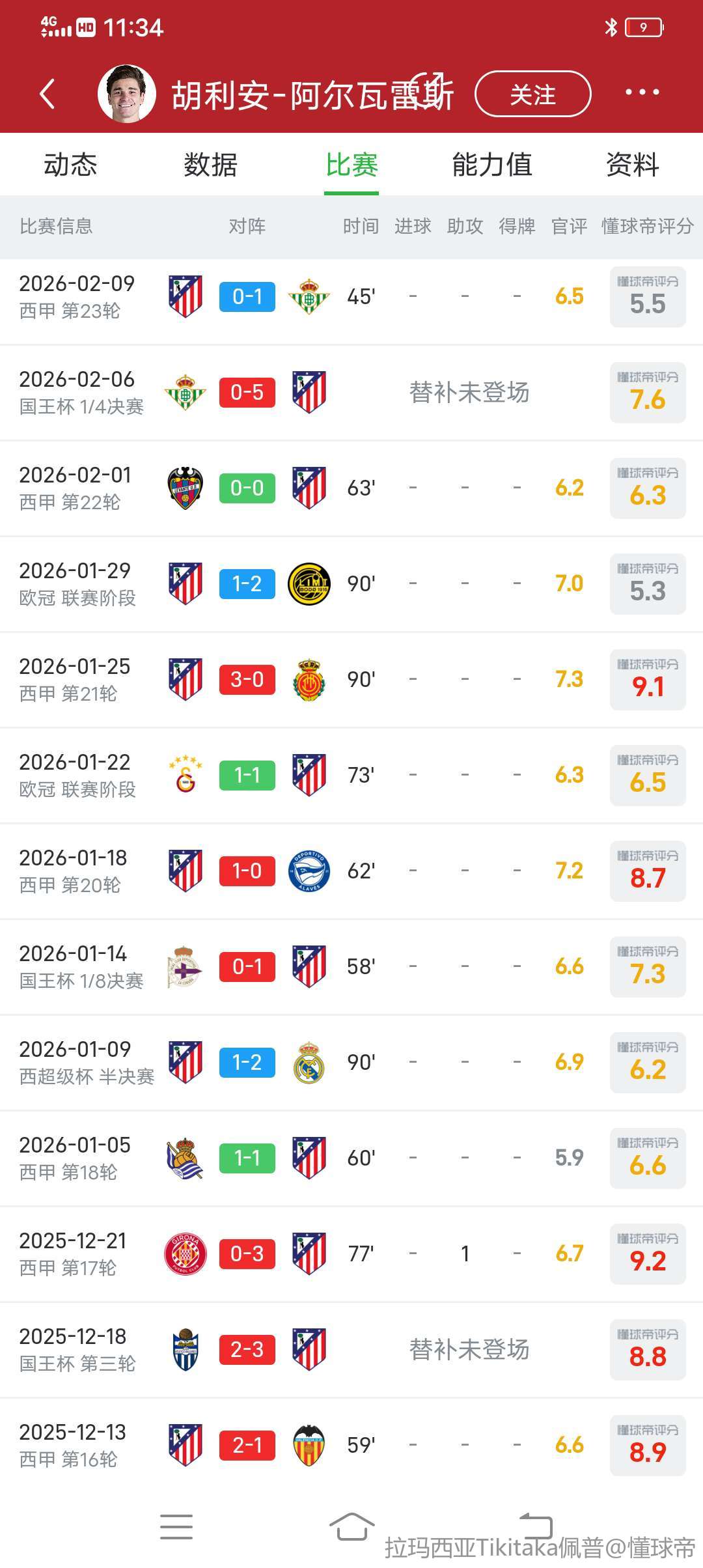The width and height of the screenshot is (703, 1568).
Task: Tap the 9.2 懂球帝 rating box
Action: point(648,1254)
